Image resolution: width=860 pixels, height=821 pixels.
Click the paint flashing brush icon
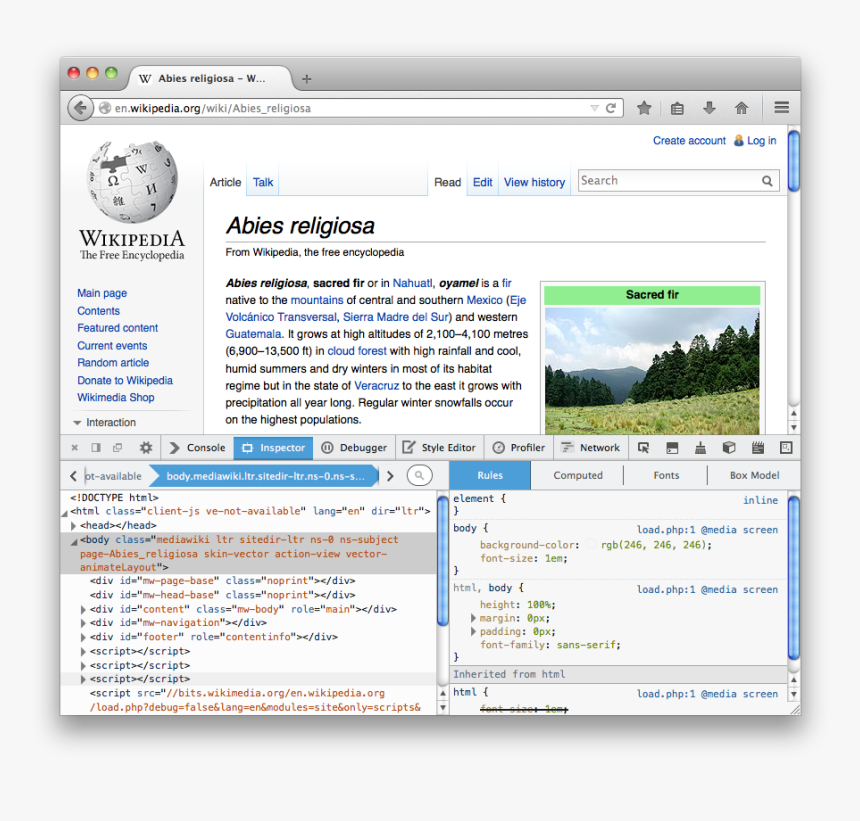tap(700, 448)
